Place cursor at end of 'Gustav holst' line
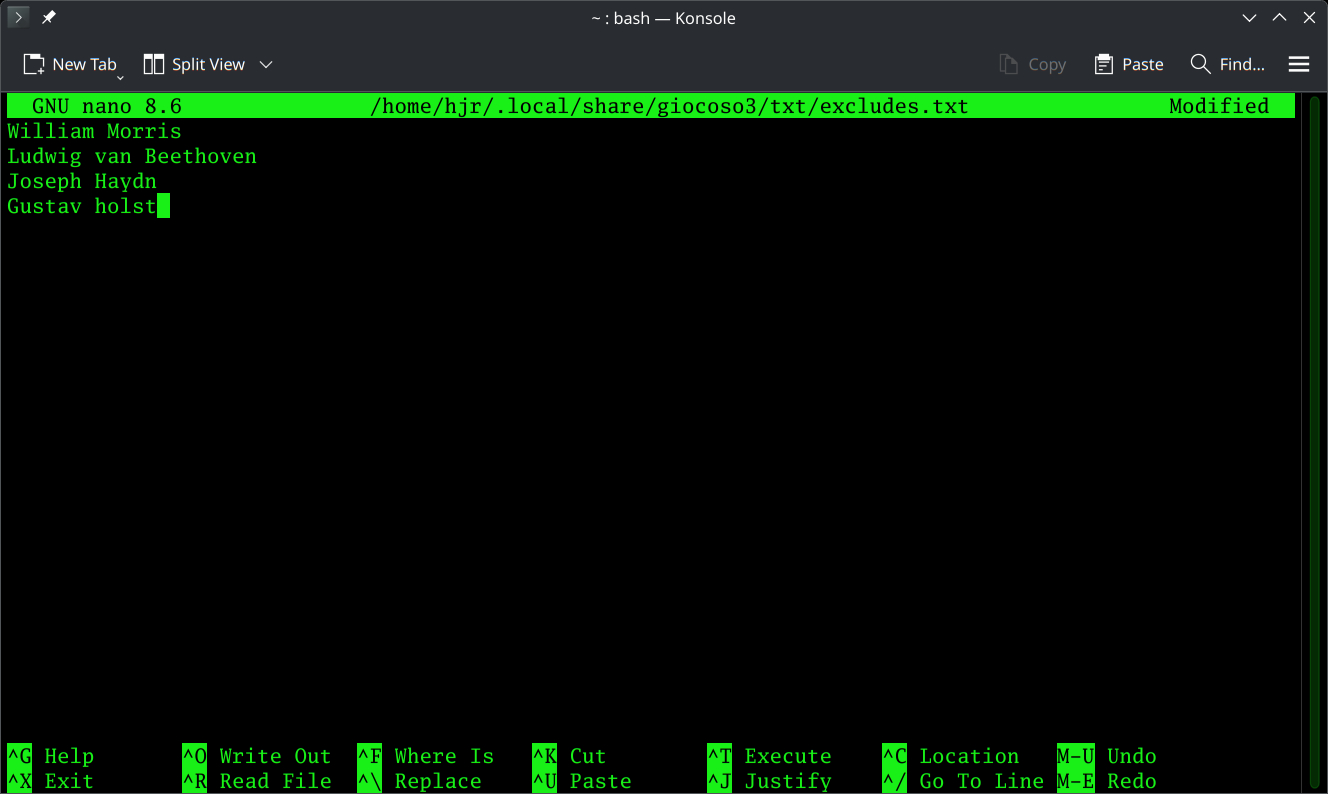Viewport: 1328px width, 794px height. pos(165,206)
